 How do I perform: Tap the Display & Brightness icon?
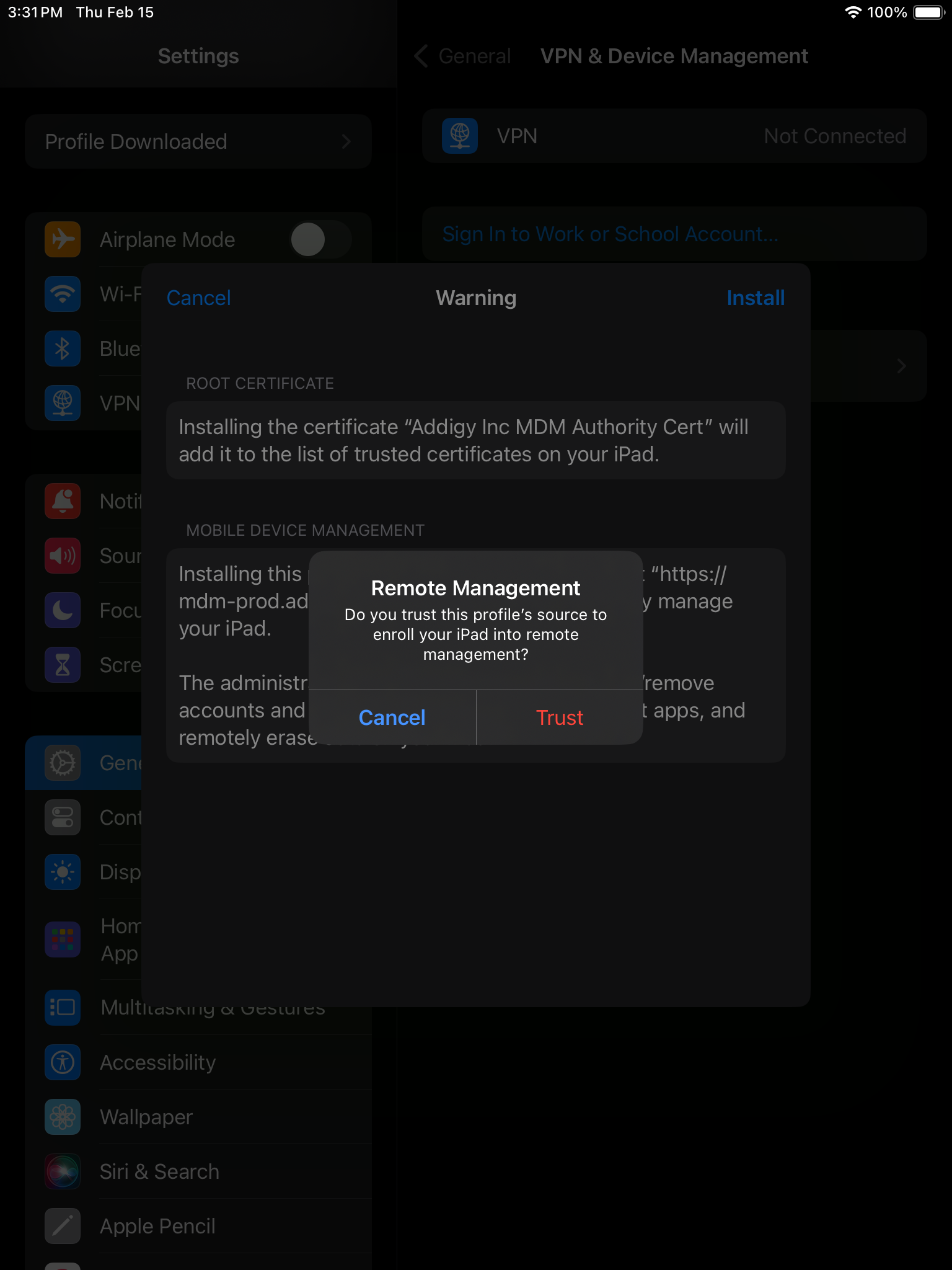pyautogui.click(x=63, y=872)
